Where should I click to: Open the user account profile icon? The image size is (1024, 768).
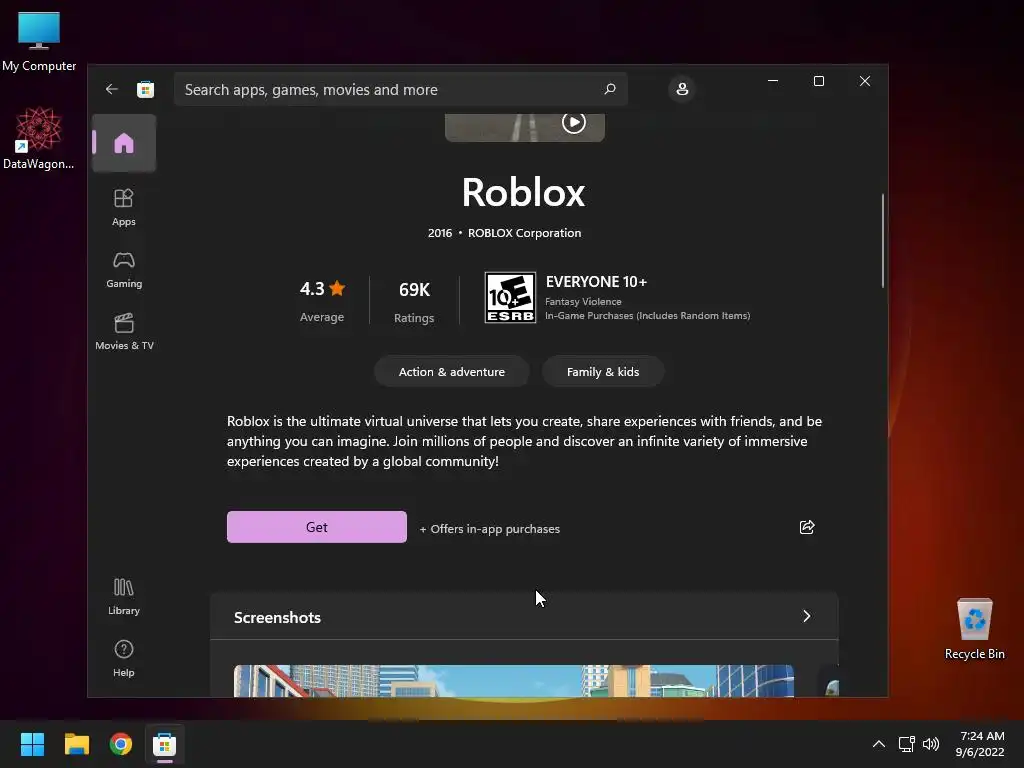click(x=682, y=89)
